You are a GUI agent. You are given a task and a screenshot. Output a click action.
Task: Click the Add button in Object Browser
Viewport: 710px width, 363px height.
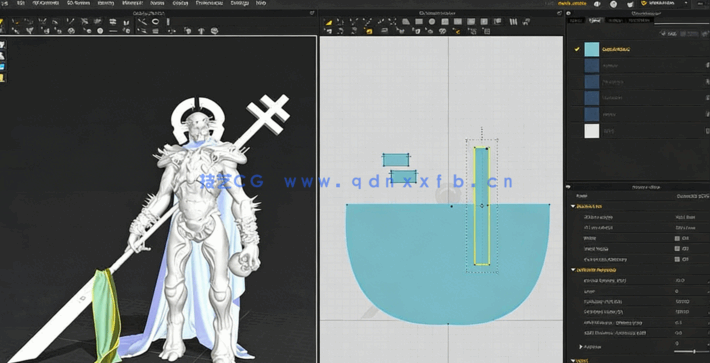click(669, 34)
